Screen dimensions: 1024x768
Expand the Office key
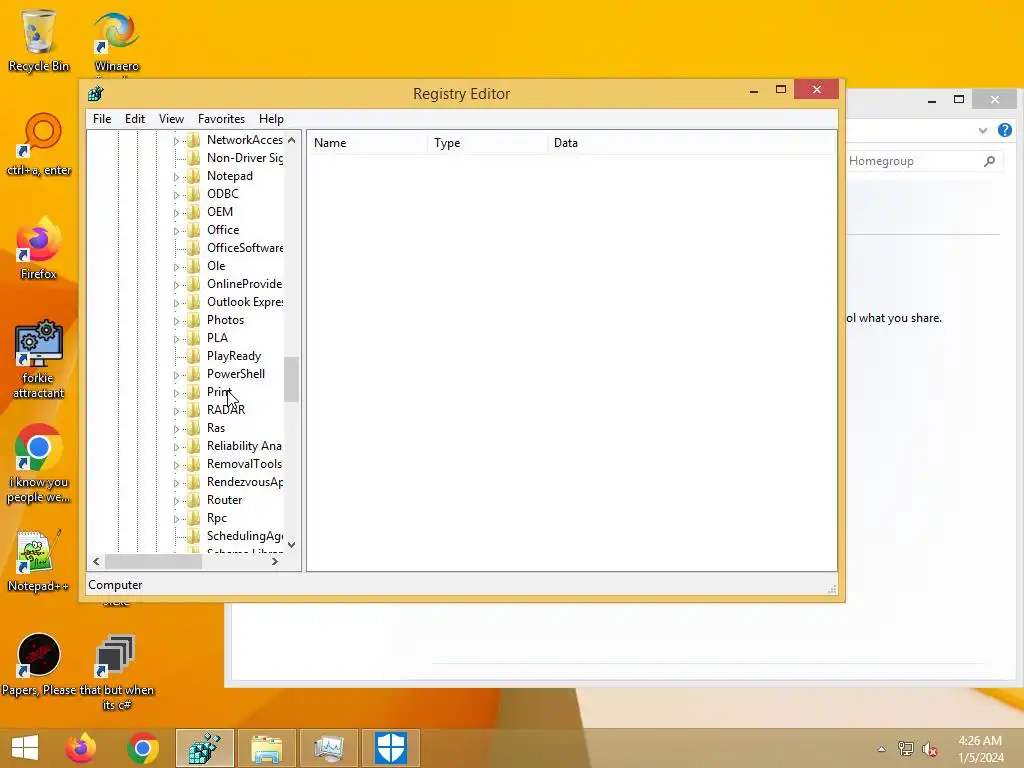click(x=176, y=231)
